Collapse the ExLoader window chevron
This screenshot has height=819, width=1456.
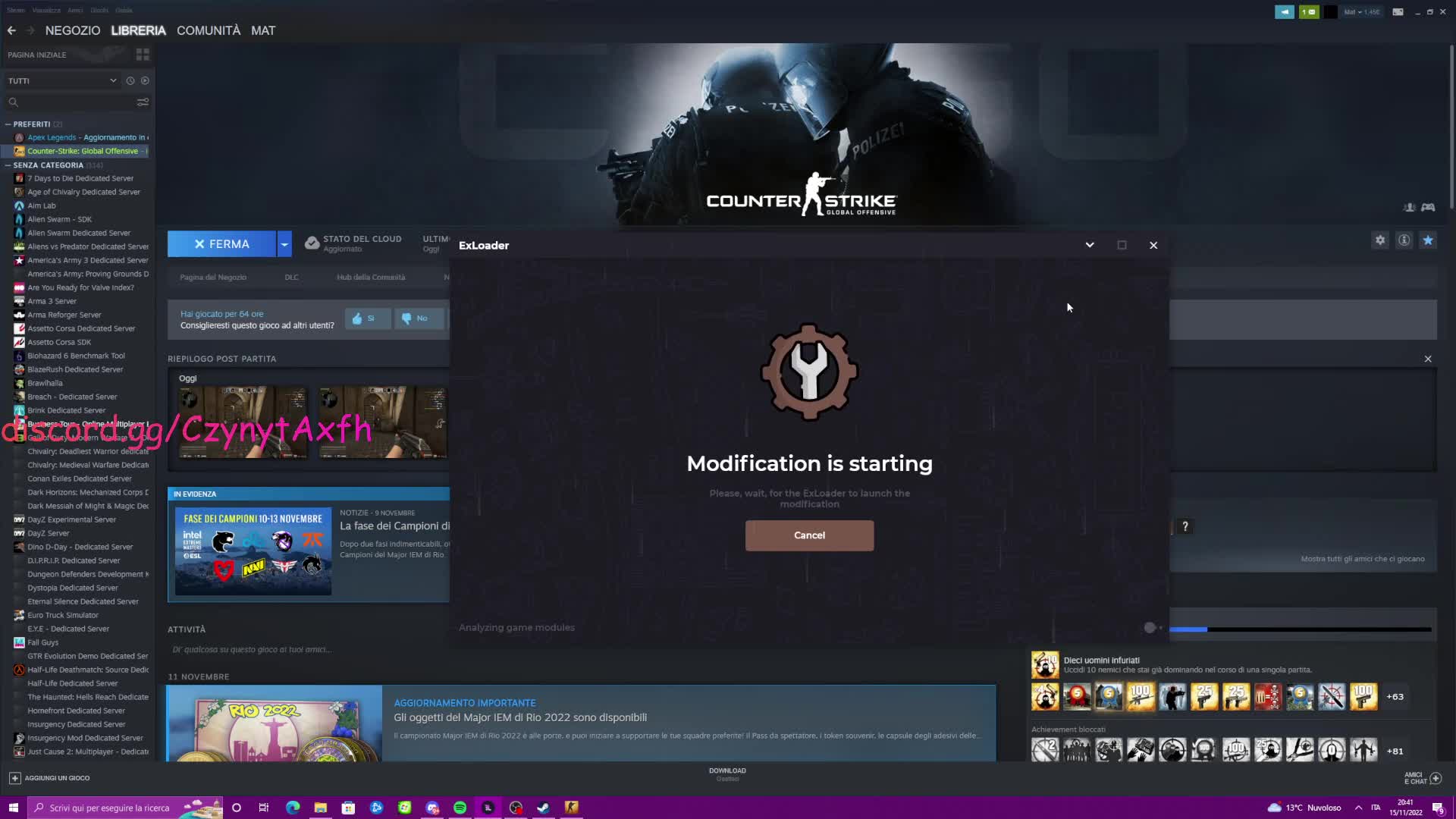click(1090, 245)
